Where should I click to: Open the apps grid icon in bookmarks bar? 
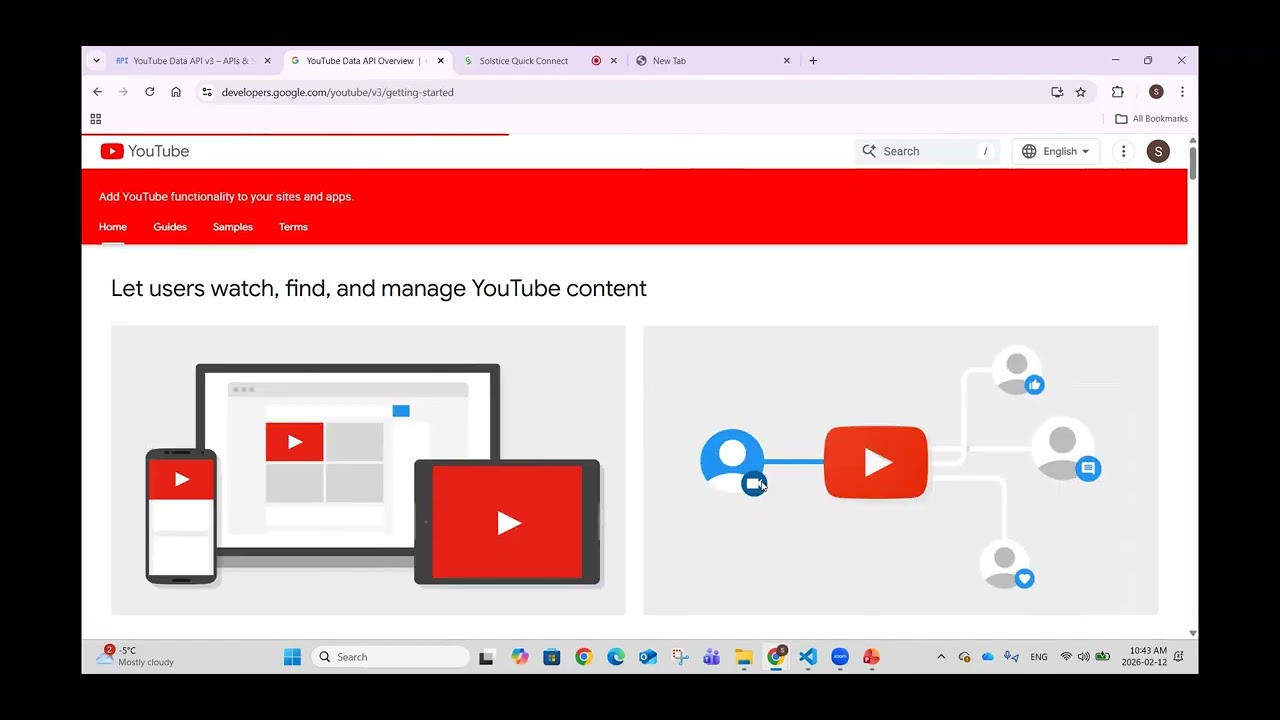[x=96, y=119]
